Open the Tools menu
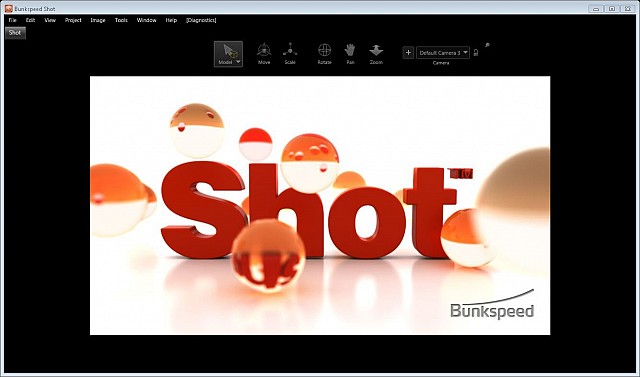The image size is (640, 377). coord(121,20)
